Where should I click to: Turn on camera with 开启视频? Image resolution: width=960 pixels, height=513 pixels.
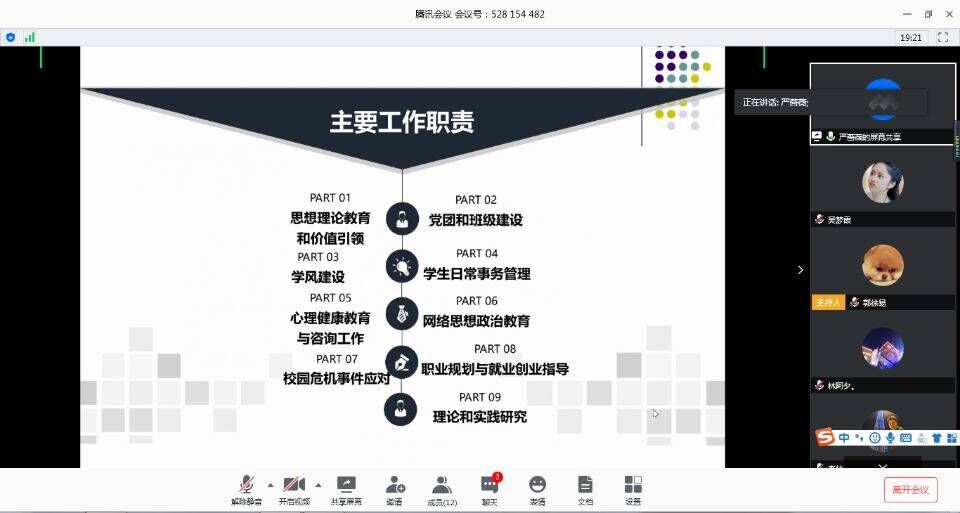(x=294, y=489)
